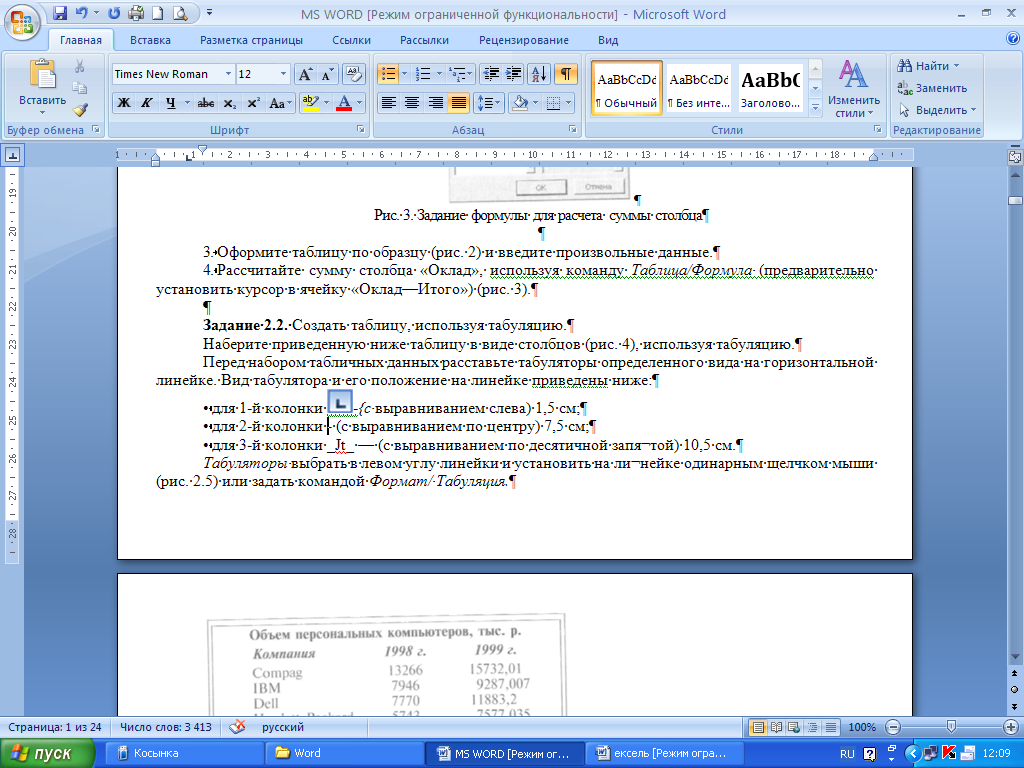The image size is (1024, 768).
Task: Decrease paragraph indent
Action: coord(490,74)
